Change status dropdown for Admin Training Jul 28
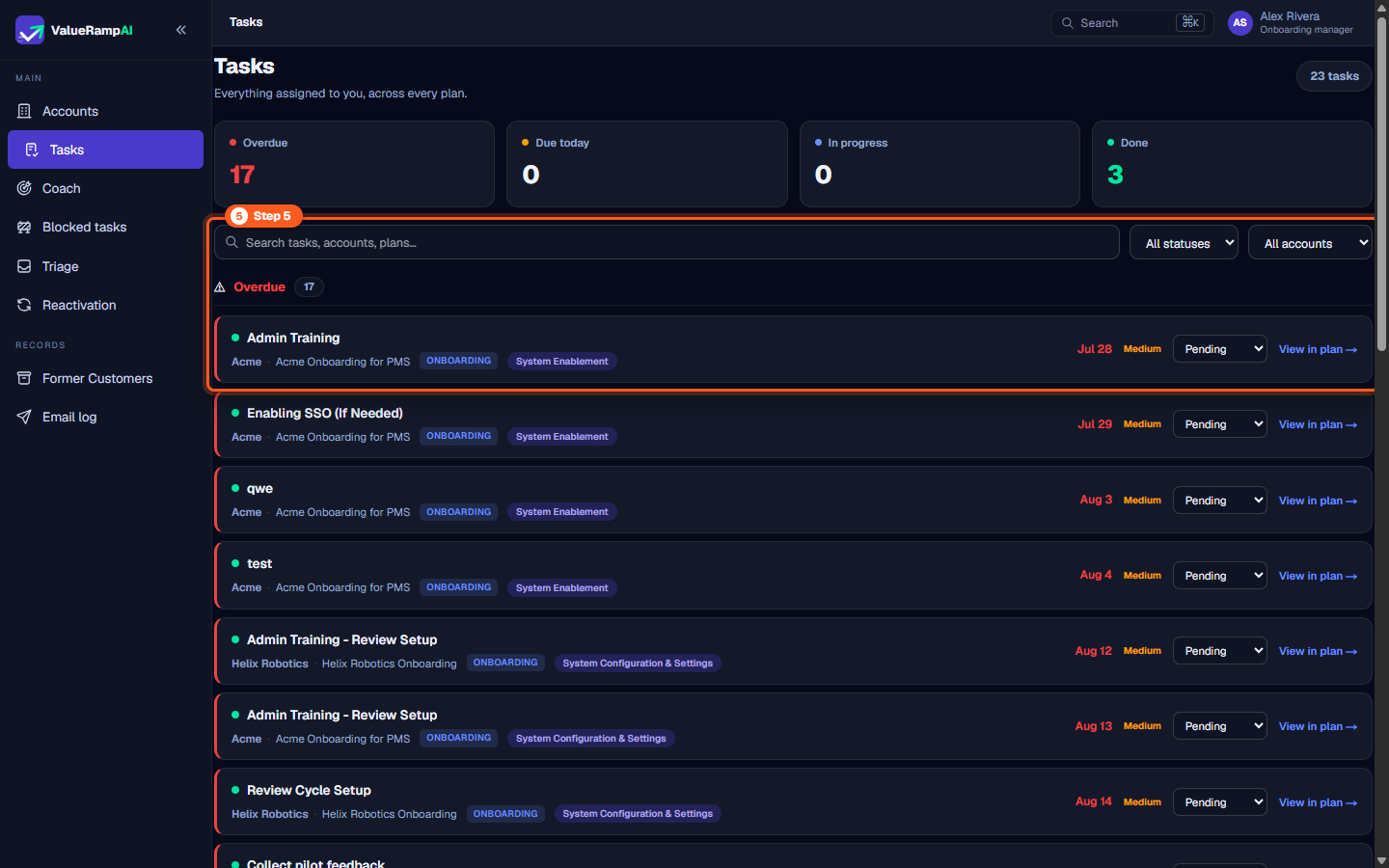The image size is (1389, 868). (x=1220, y=349)
